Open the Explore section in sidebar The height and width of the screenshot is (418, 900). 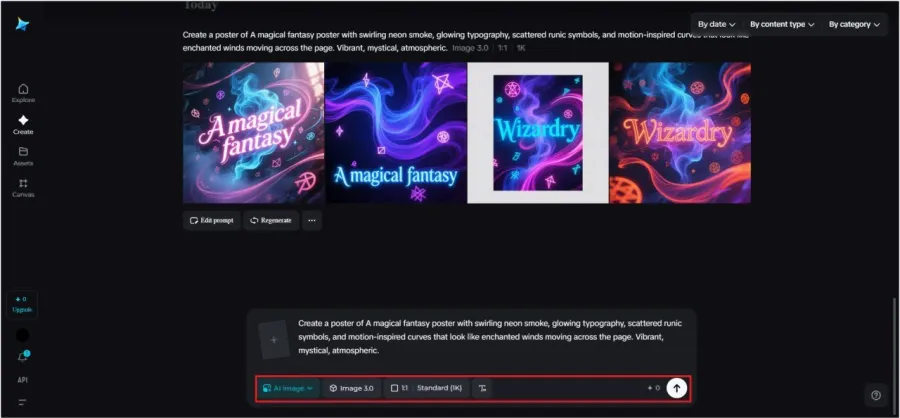pyautogui.click(x=23, y=92)
